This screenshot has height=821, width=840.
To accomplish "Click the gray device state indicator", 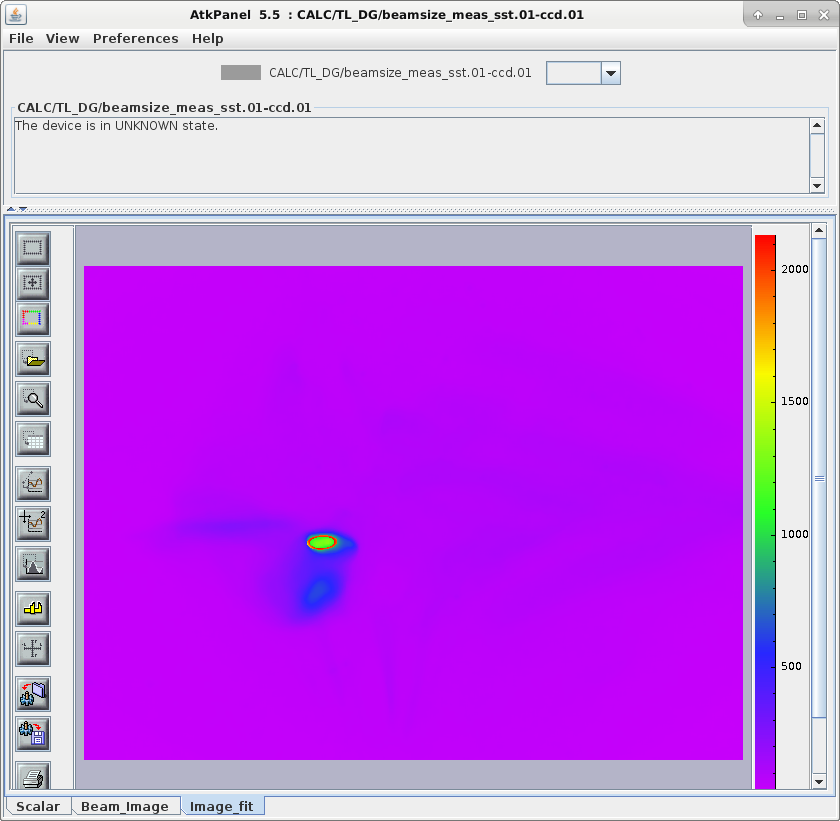I will (x=240, y=73).
